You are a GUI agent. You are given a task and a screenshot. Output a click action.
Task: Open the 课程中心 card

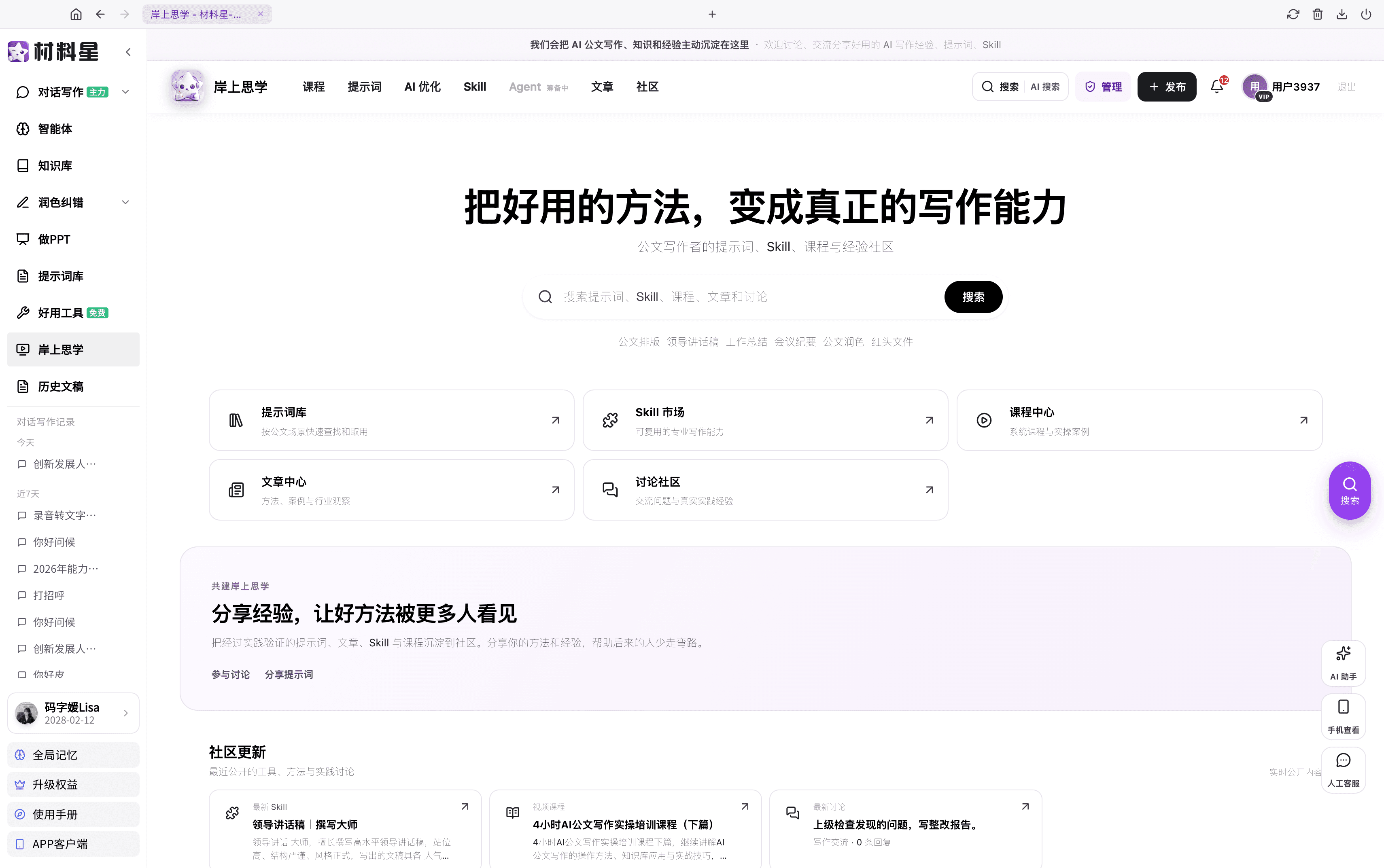coord(1139,420)
